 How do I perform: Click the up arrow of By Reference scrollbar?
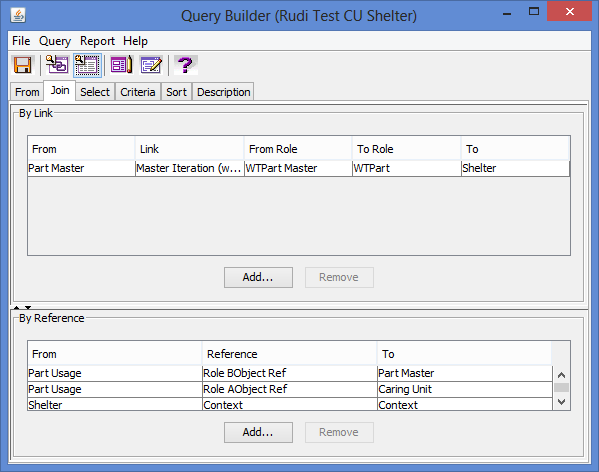pos(562,375)
